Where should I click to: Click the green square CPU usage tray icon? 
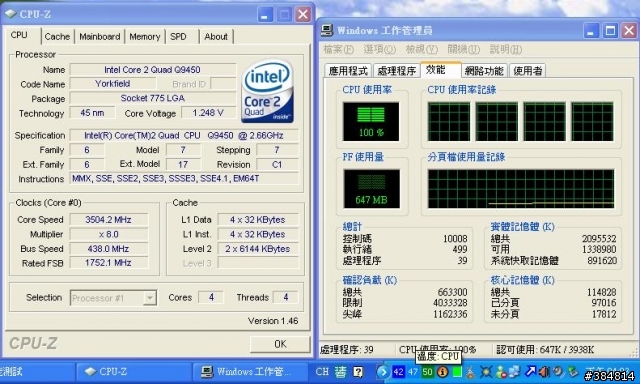coord(457,372)
